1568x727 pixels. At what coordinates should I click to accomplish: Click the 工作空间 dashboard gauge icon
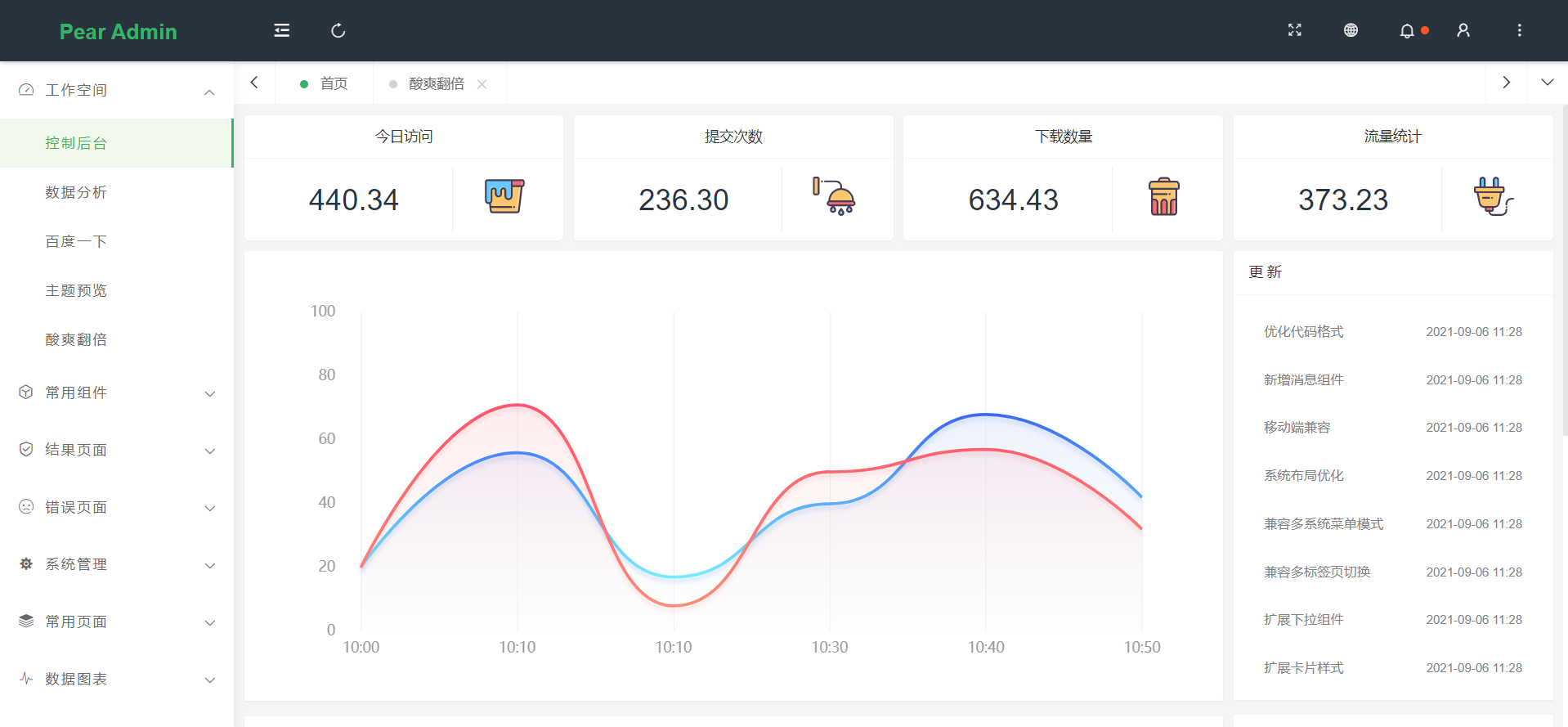click(x=26, y=89)
